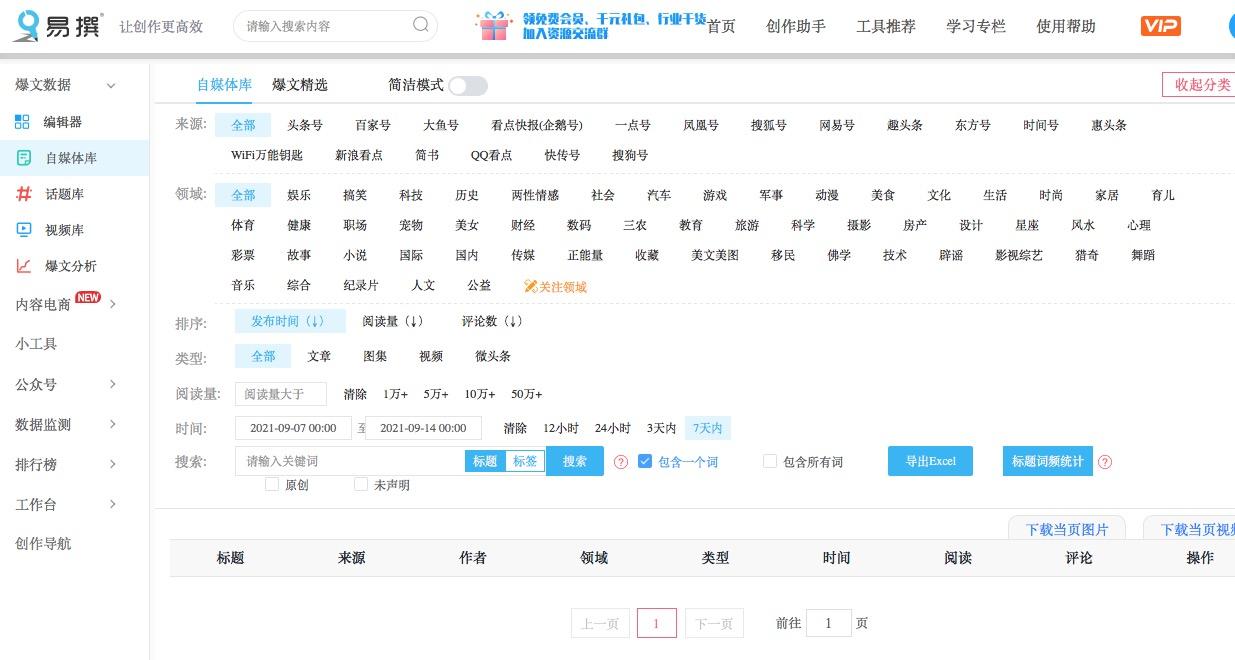Expand the 数据监测 sidebar section
1235x660 pixels.
(x=113, y=424)
